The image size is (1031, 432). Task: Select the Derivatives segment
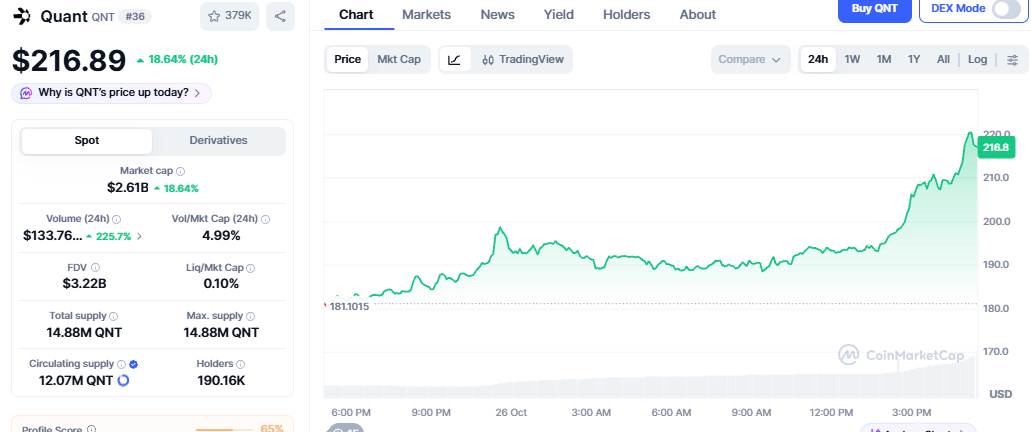click(x=218, y=141)
